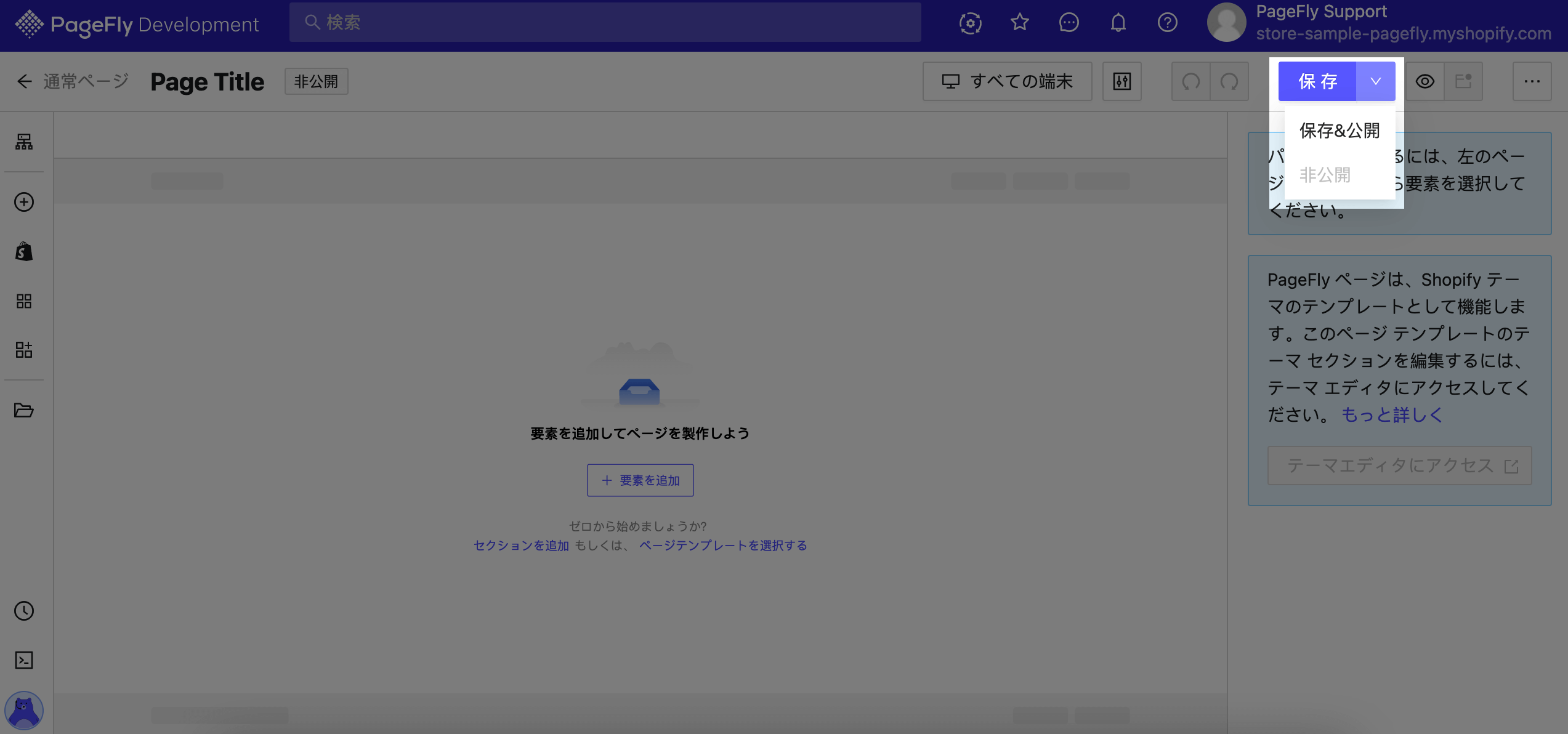Screen dimensions: 1568x734
Task: Click the star favorites icon in header
Action: tap(1019, 23)
